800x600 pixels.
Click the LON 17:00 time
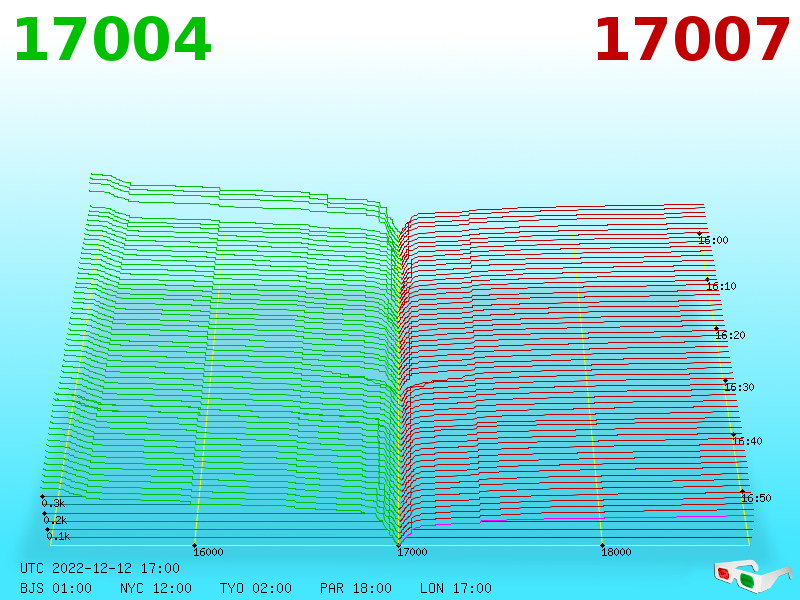click(x=456, y=588)
